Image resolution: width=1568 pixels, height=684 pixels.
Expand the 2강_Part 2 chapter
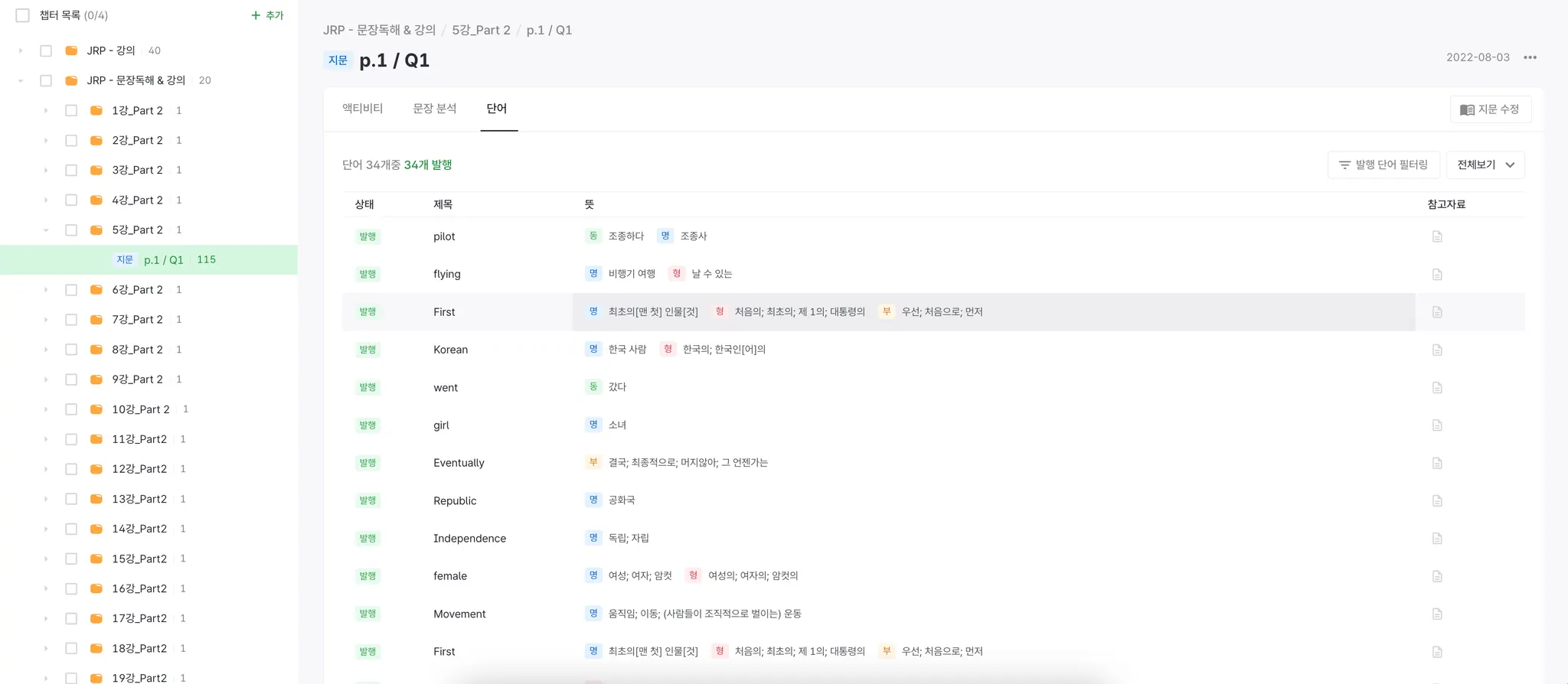pos(46,140)
